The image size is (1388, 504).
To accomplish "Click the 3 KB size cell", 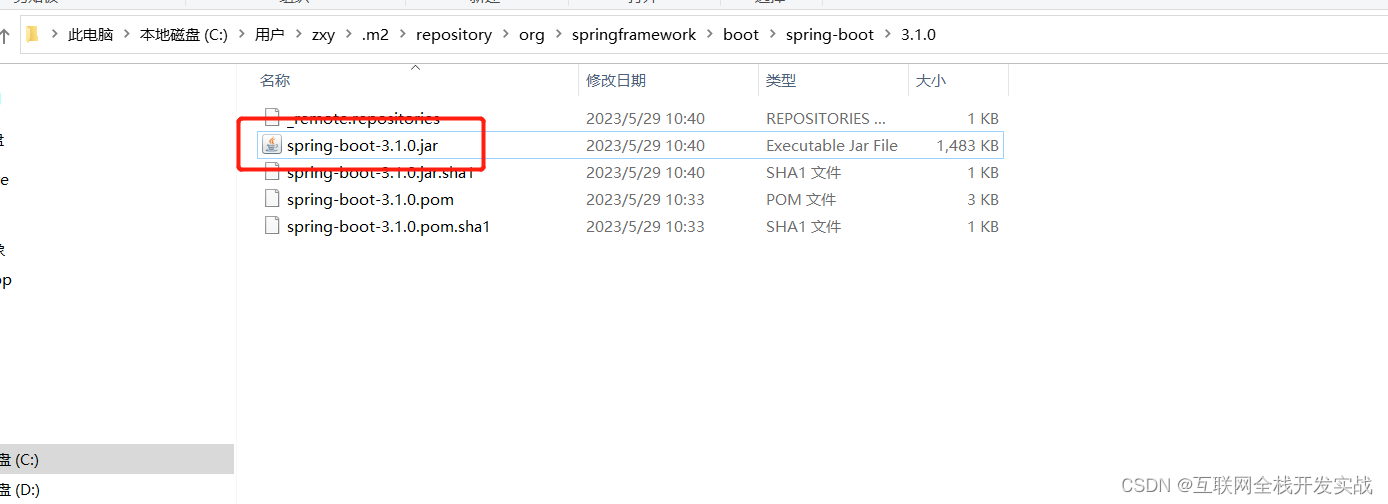I will [982, 199].
